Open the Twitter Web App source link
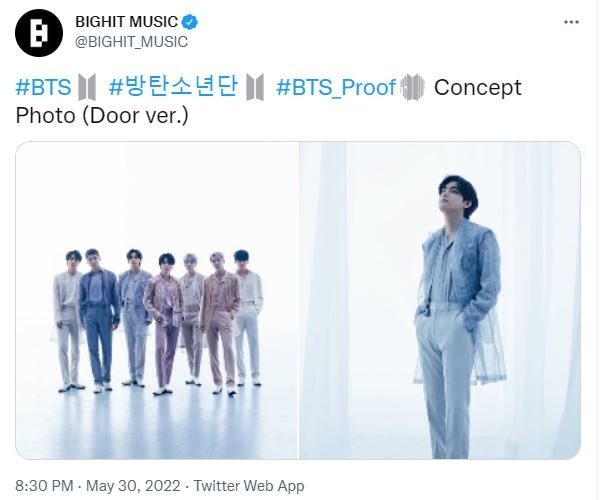The height and width of the screenshot is (500, 601). (249, 486)
